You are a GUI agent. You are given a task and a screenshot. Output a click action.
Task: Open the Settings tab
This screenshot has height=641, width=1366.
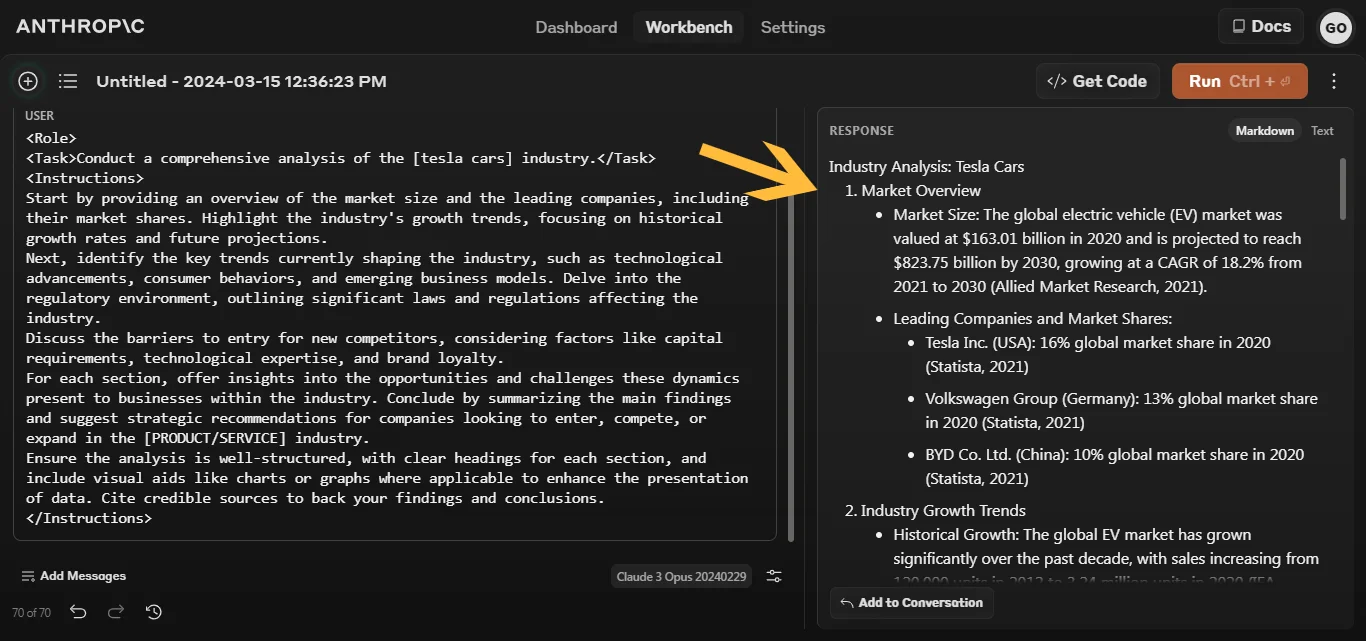tap(793, 27)
